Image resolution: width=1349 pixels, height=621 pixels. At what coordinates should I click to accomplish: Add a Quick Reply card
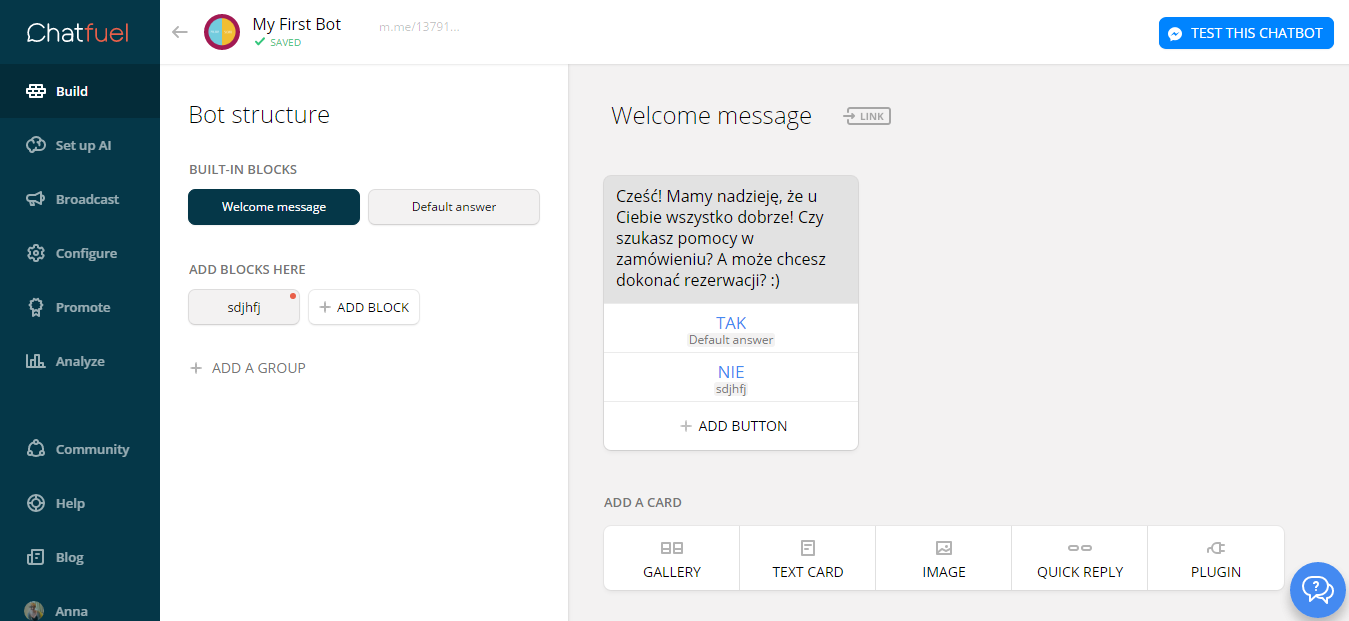[1080, 559]
